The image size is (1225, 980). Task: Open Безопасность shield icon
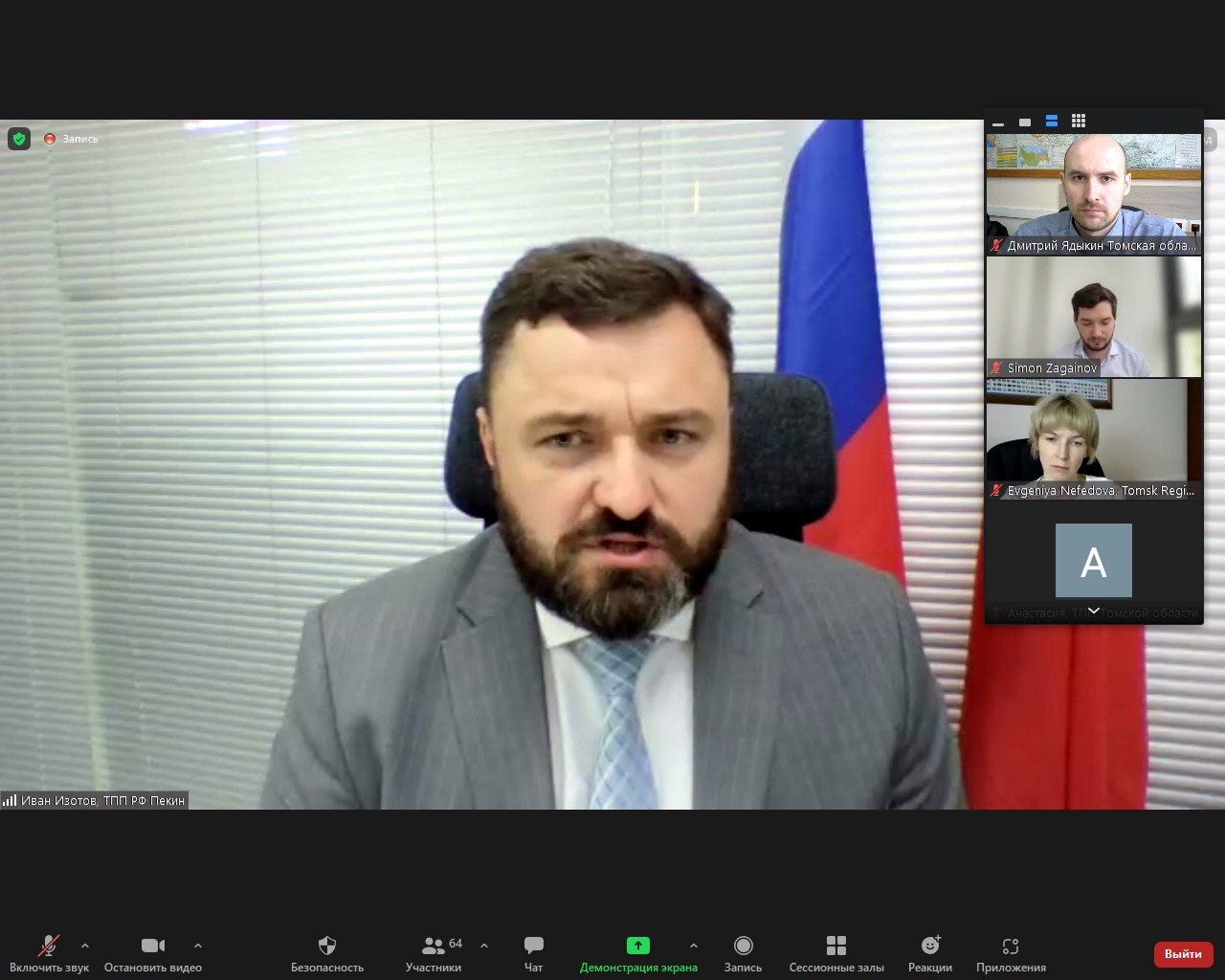pyautogui.click(x=327, y=946)
